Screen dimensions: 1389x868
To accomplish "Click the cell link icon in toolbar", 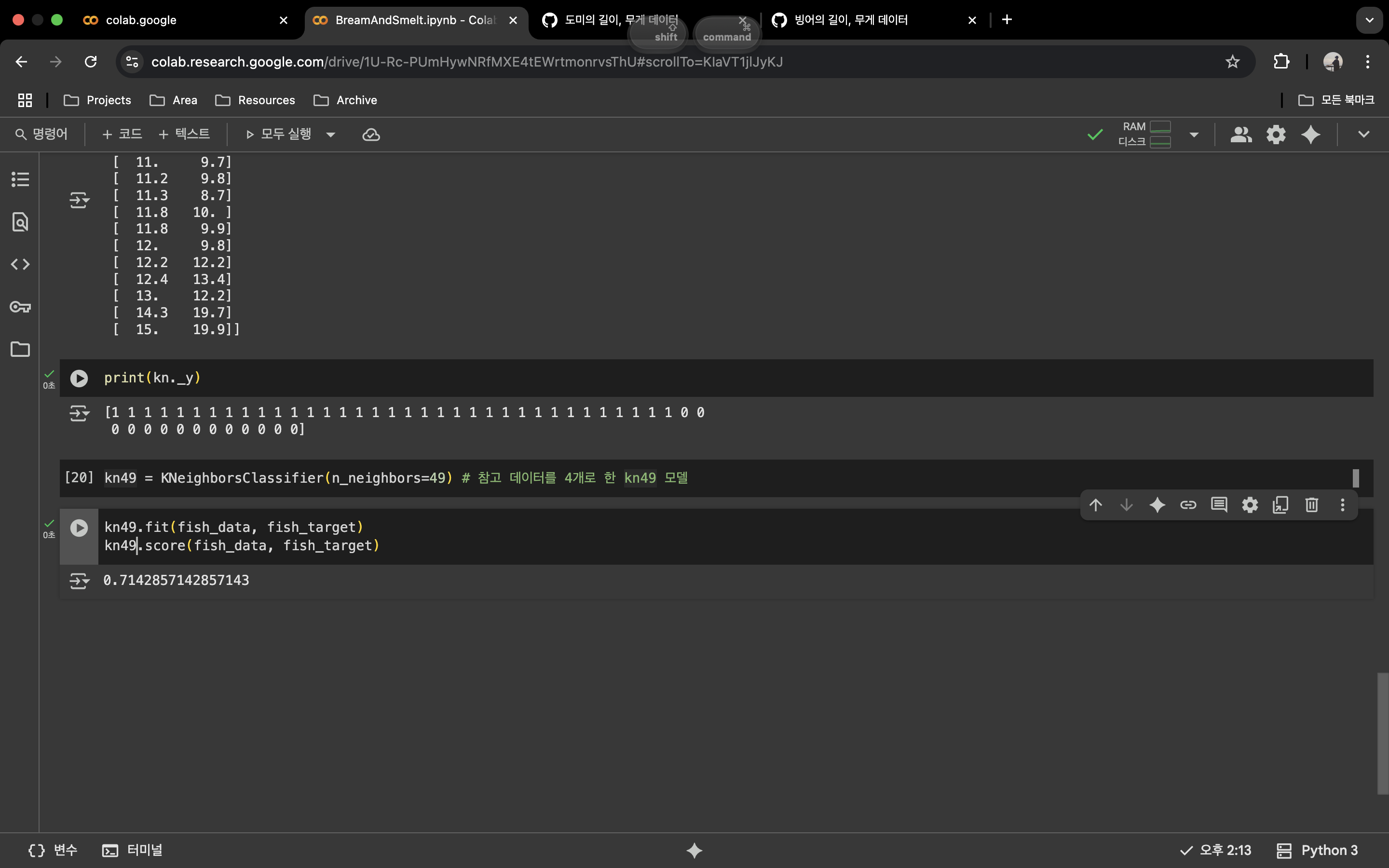I will click(x=1187, y=504).
